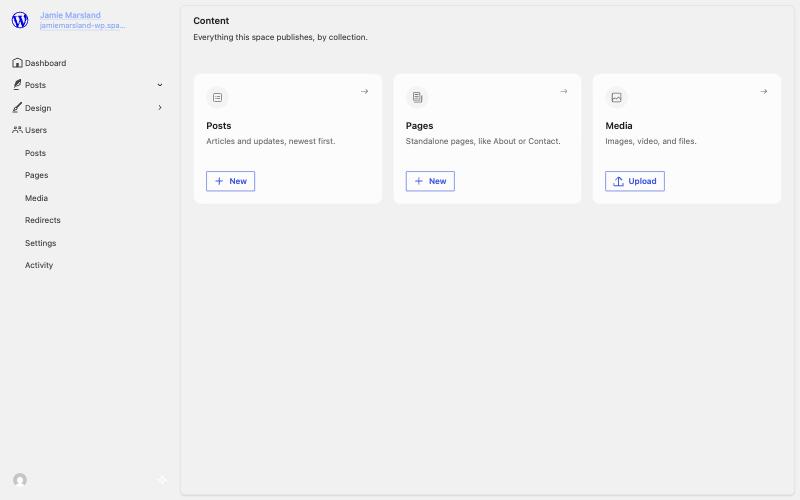
Task: Open the Jamie Marsland site name link
Action: point(70,15)
